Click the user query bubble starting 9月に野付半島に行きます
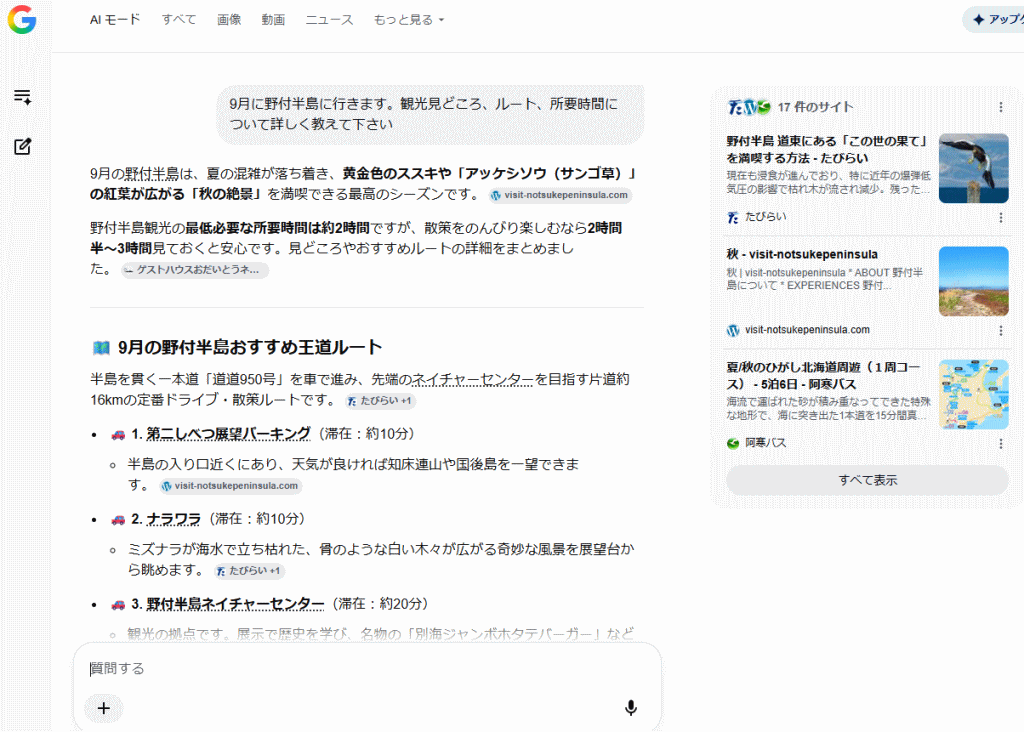This screenshot has width=1024, height=732. point(430,114)
